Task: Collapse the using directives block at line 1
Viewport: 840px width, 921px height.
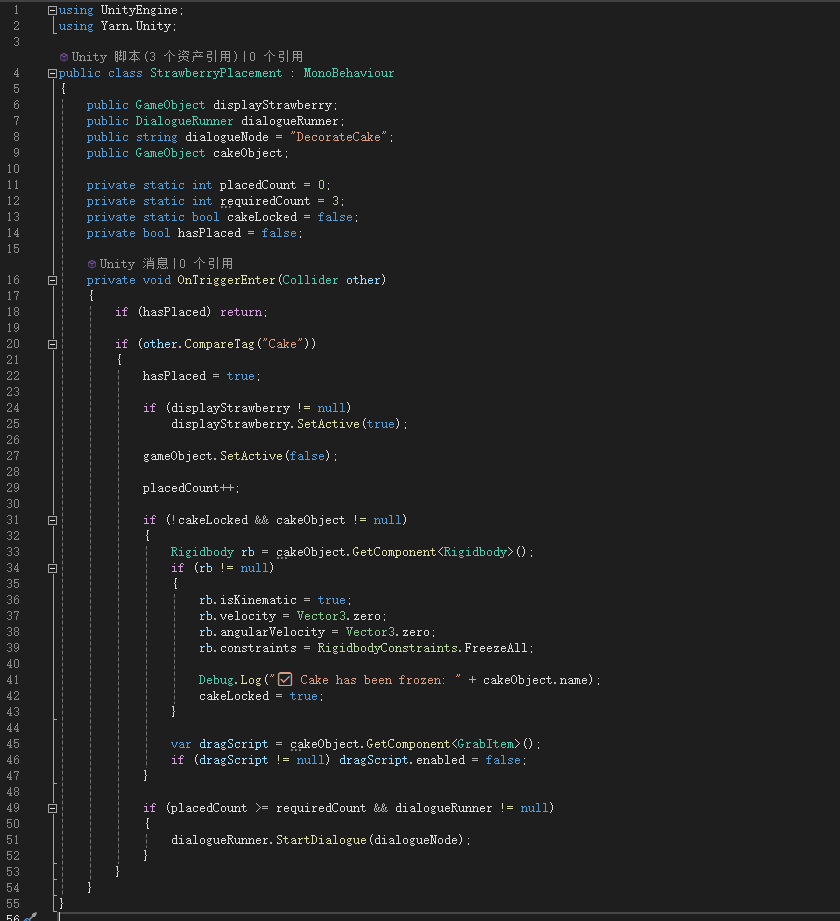Action: (x=52, y=11)
